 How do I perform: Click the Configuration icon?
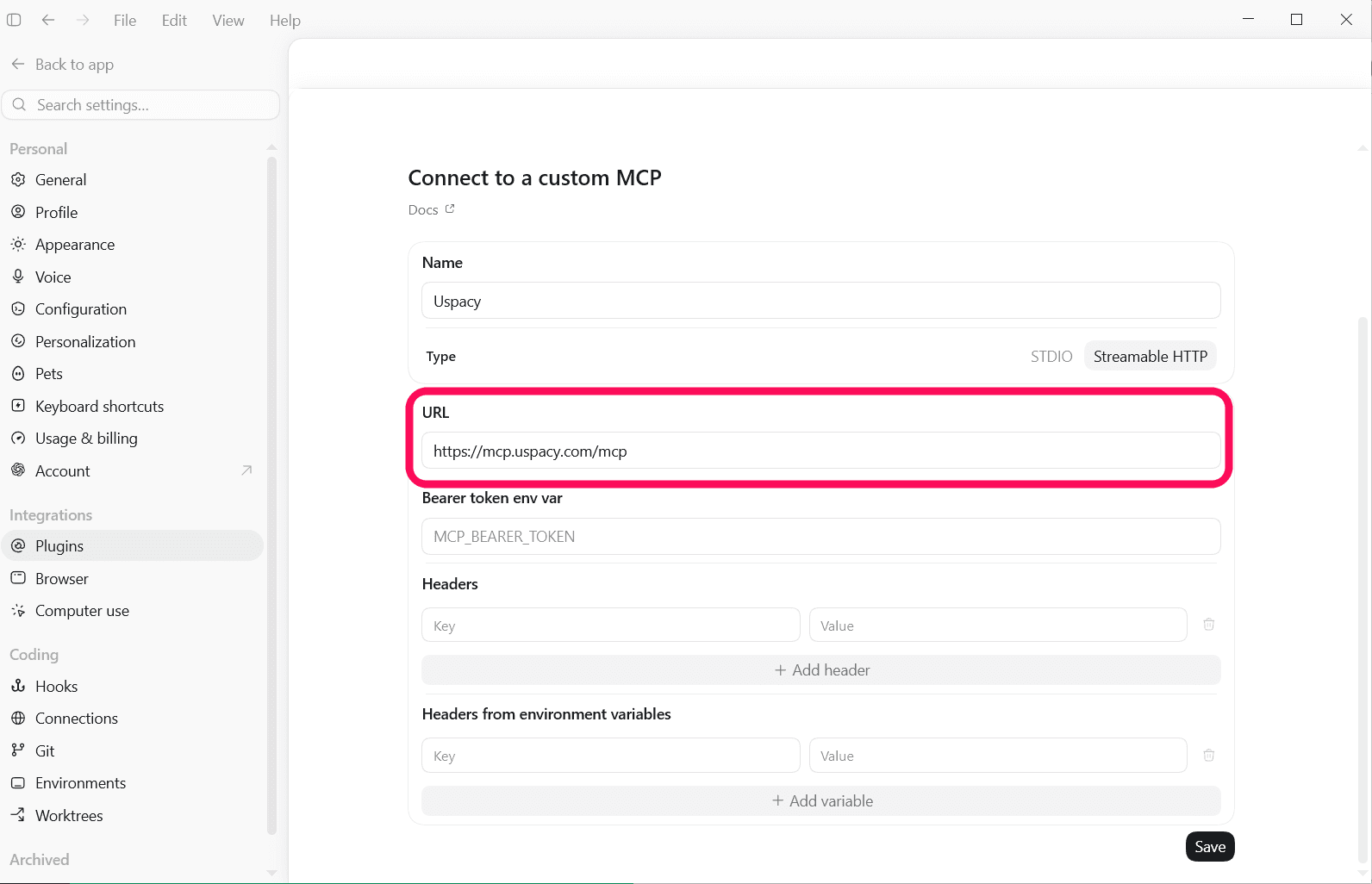click(18, 308)
